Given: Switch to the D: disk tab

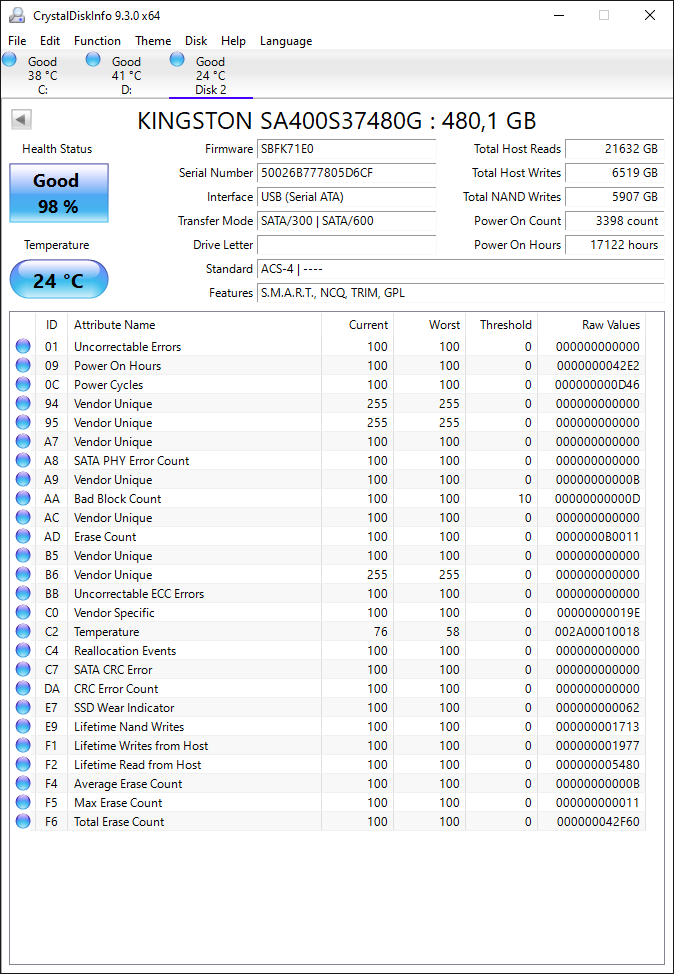Looking at the screenshot, I should click(x=126, y=75).
